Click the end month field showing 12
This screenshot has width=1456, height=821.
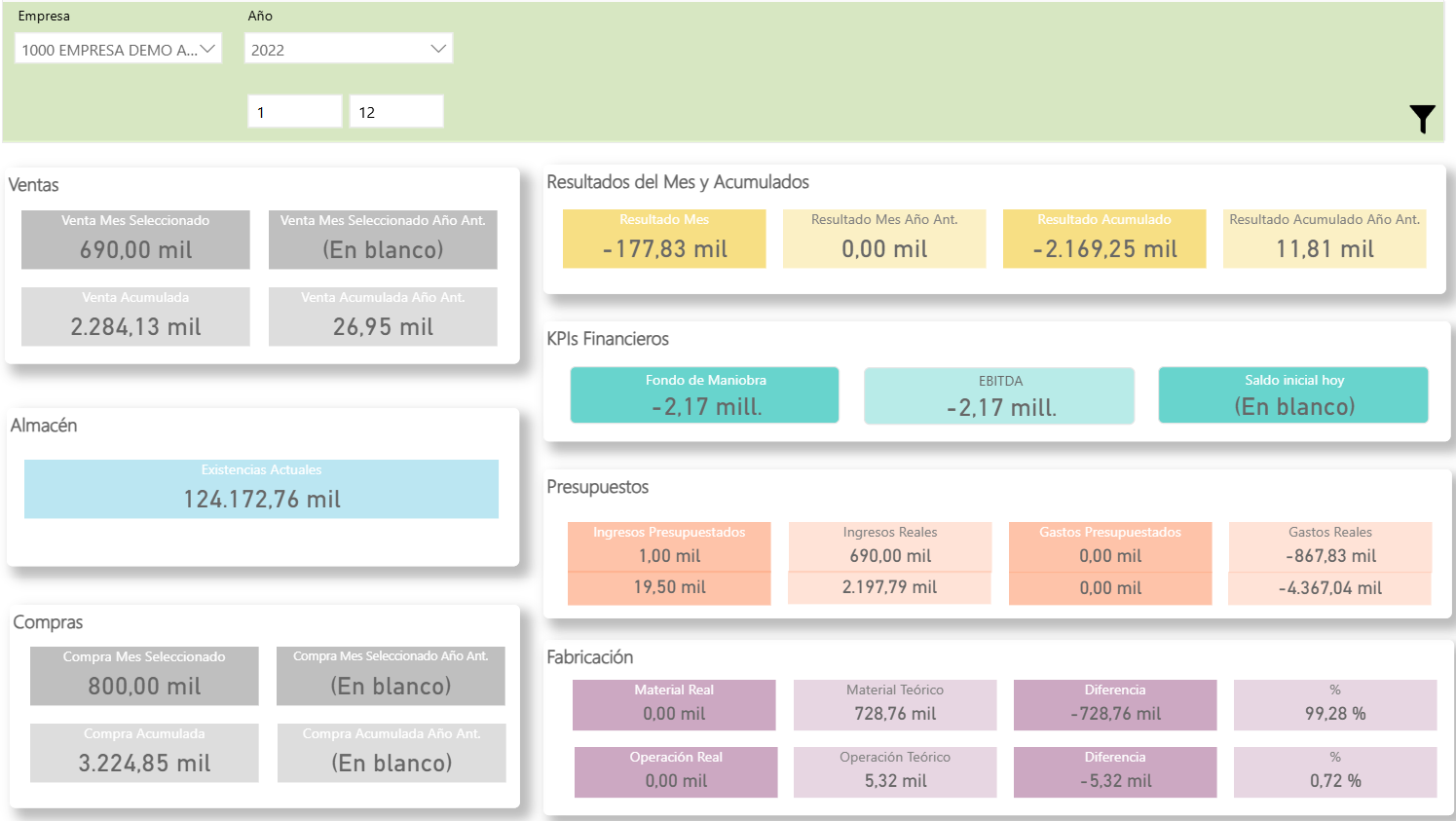click(x=395, y=112)
